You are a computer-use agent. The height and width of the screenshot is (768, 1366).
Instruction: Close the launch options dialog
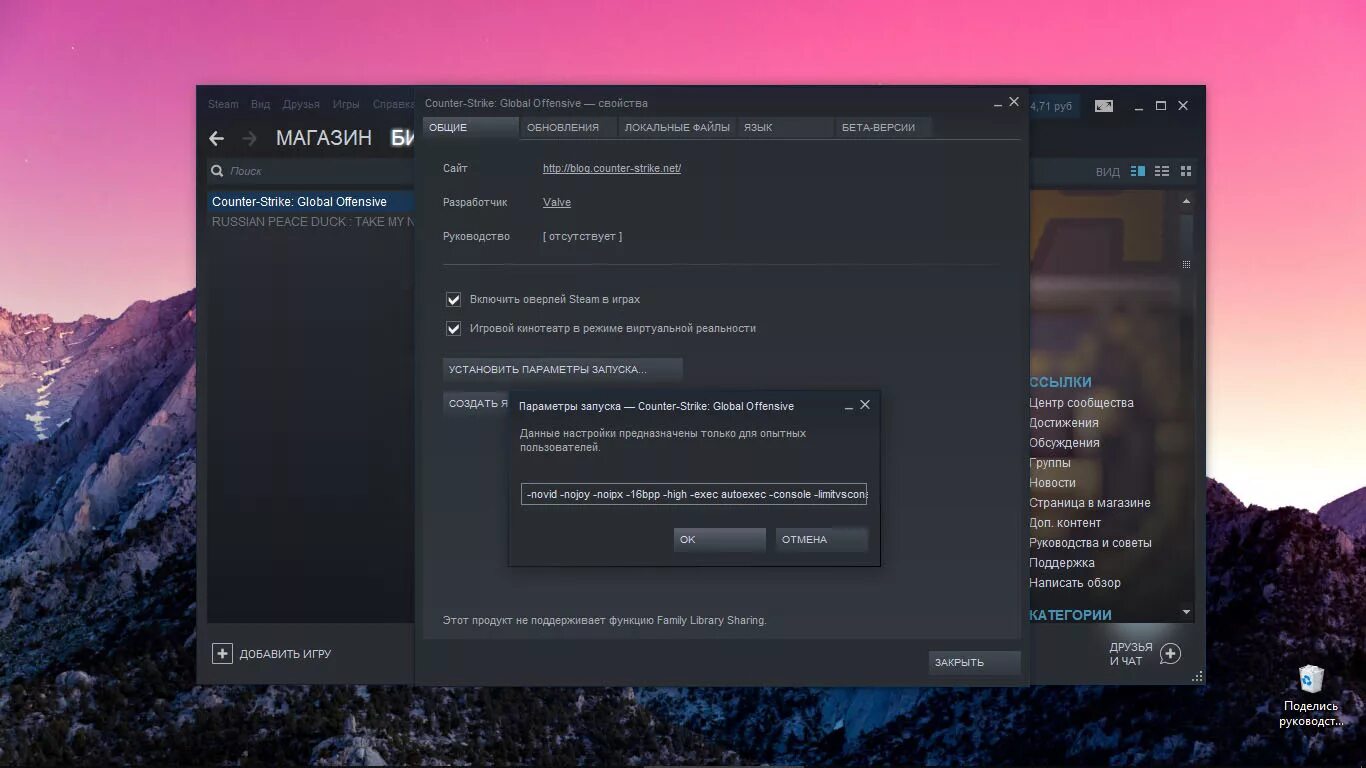coord(865,405)
